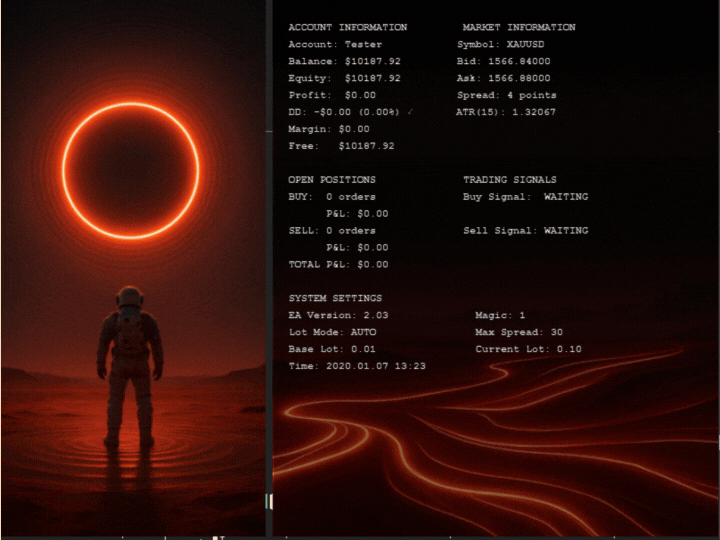Viewport: 720px width, 540px height.
Task: Click the Max Spread 30 setting
Action: click(x=518, y=332)
